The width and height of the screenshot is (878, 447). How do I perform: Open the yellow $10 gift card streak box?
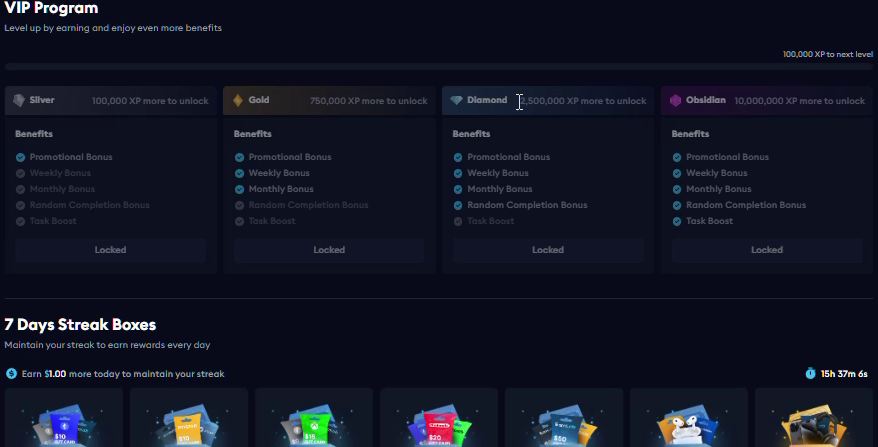[x=189, y=417]
